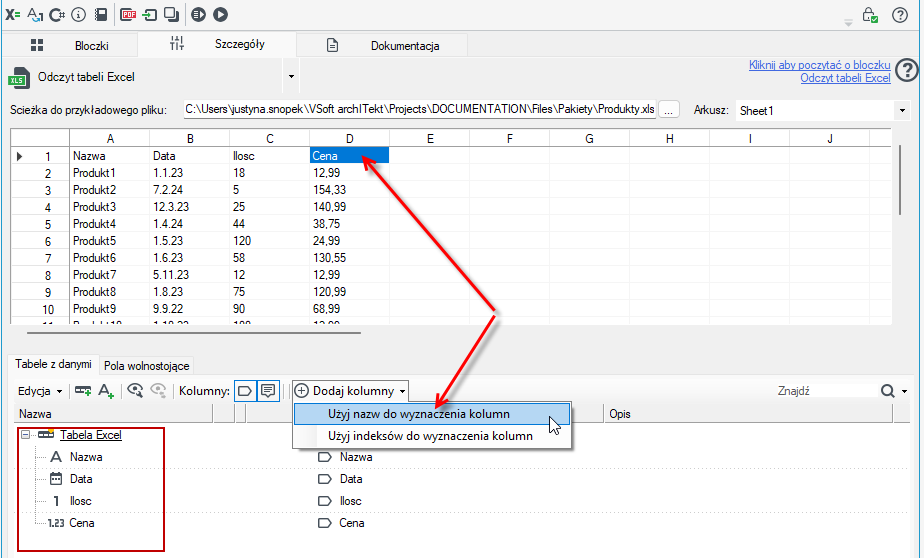Click the Excel X= icon in the top toolbar
Image resolution: width=924 pixels, height=558 pixels.
coord(12,15)
